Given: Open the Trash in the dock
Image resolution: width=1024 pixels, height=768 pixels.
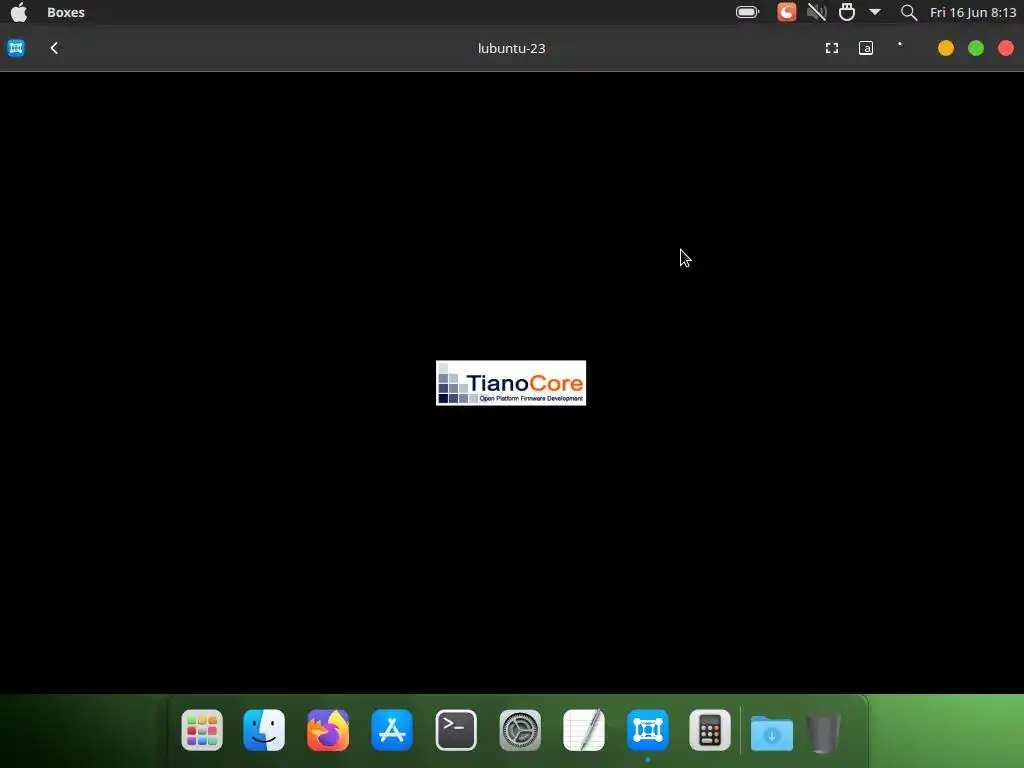Looking at the screenshot, I should click(x=823, y=733).
